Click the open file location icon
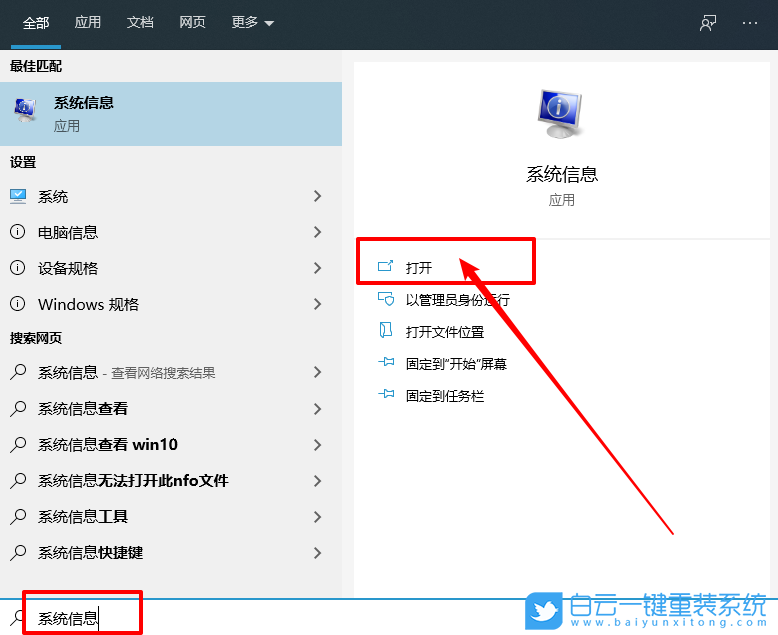The height and width of the screenshot is (635, 778). (x=386, y=331)
